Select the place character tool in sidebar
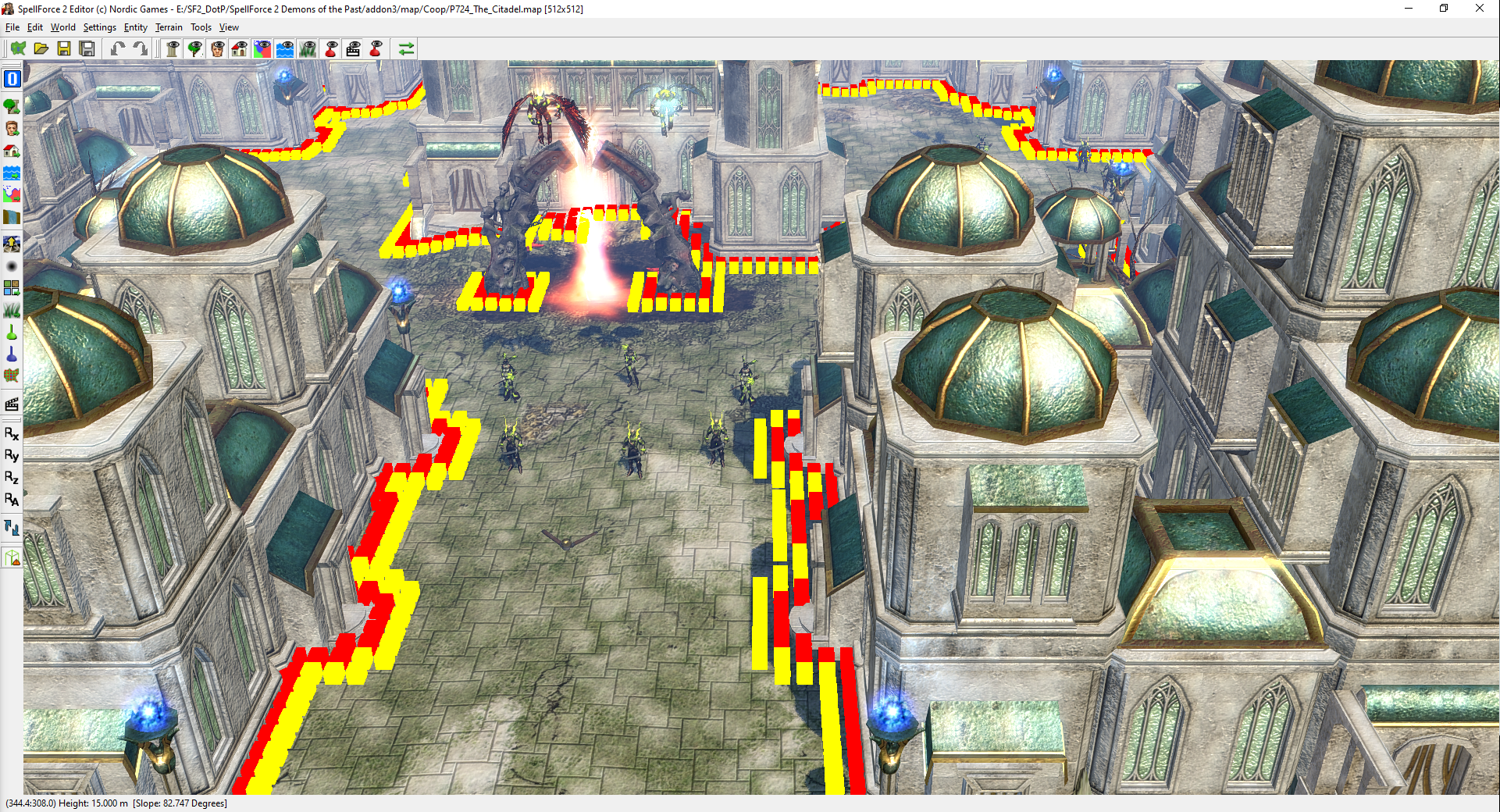The height and width of the screenshot is (812, 1500). click(x=12, y=128)
